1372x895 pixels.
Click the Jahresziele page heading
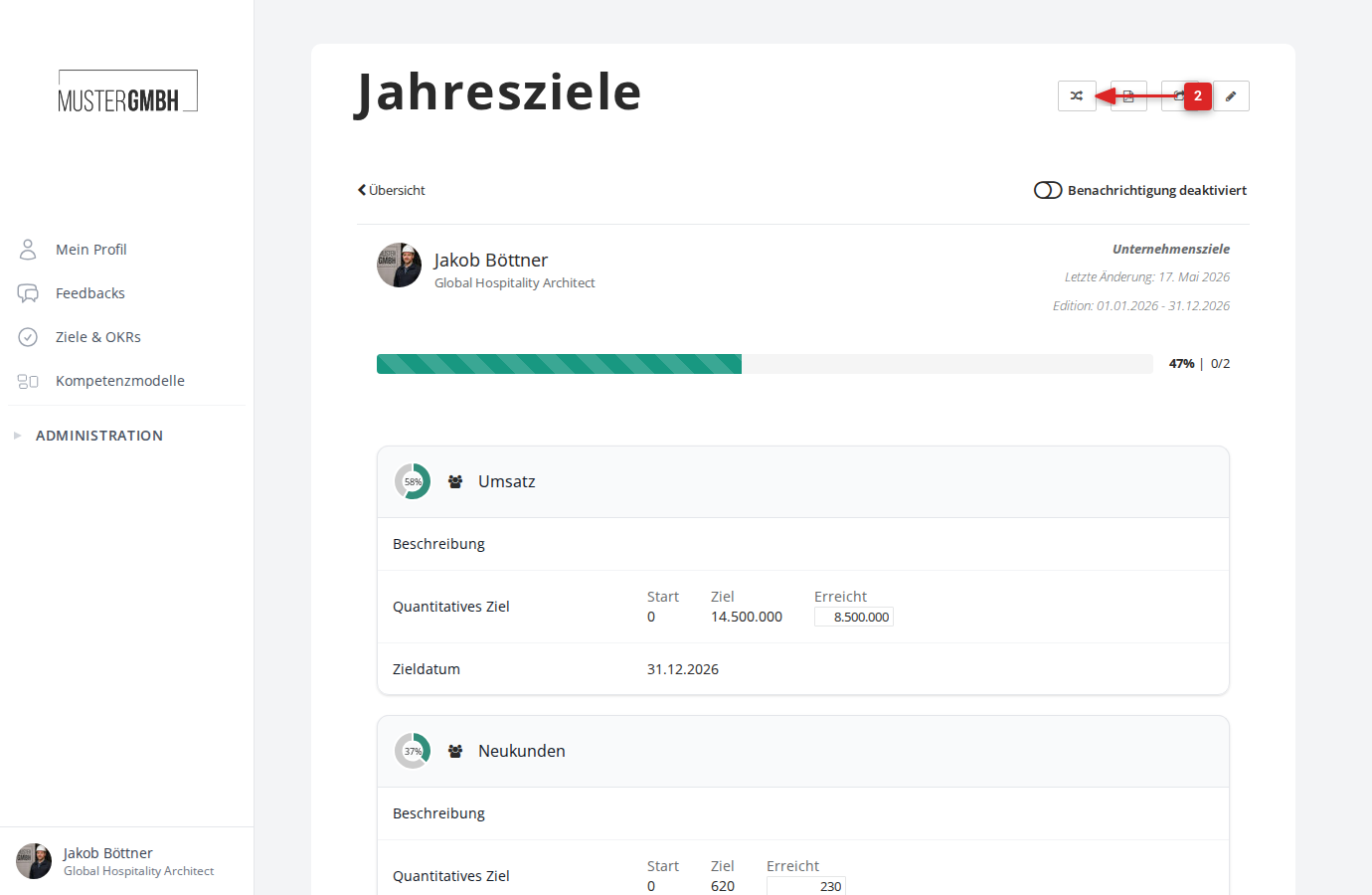click(x=499, y=92)
